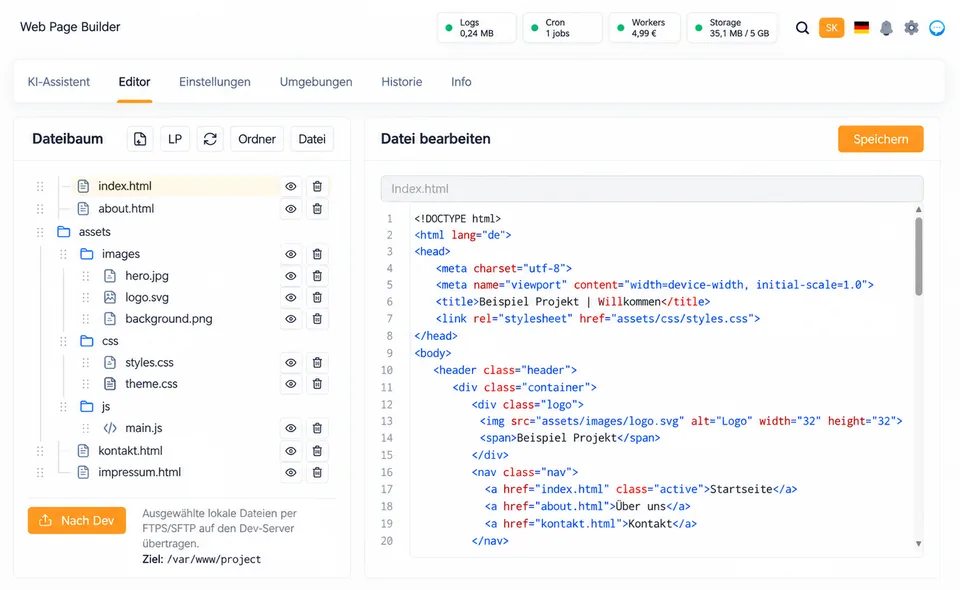Delete index.html with trash icon
The image size is (960, 590).
(317, 186)
